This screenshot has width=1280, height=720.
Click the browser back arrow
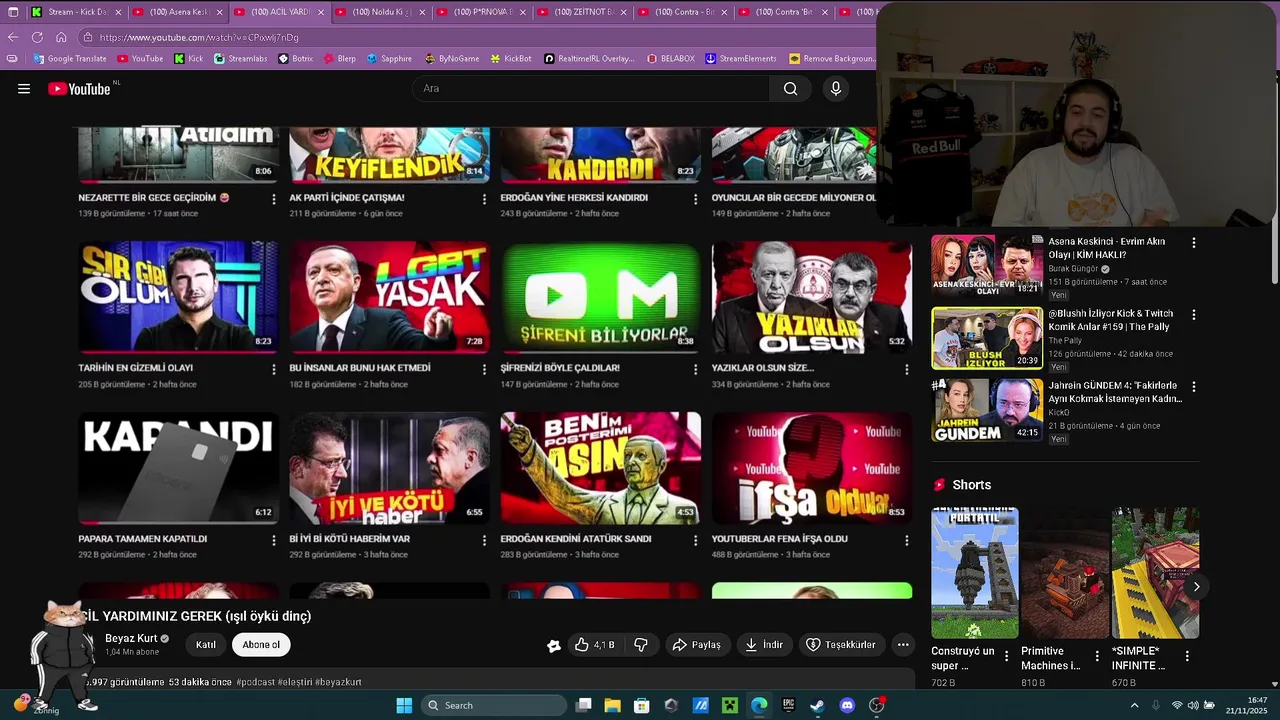click(x=13, y=37)
